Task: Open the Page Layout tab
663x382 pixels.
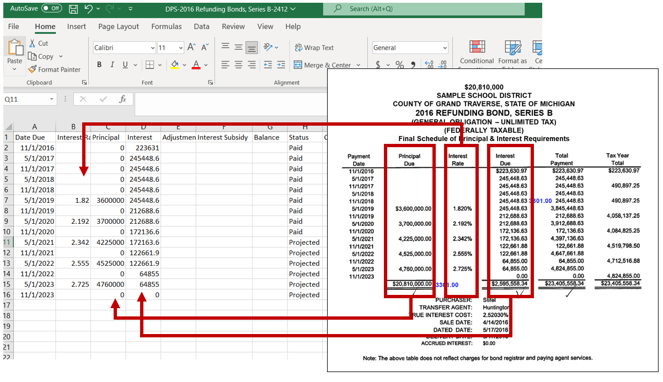Action: 118,26
